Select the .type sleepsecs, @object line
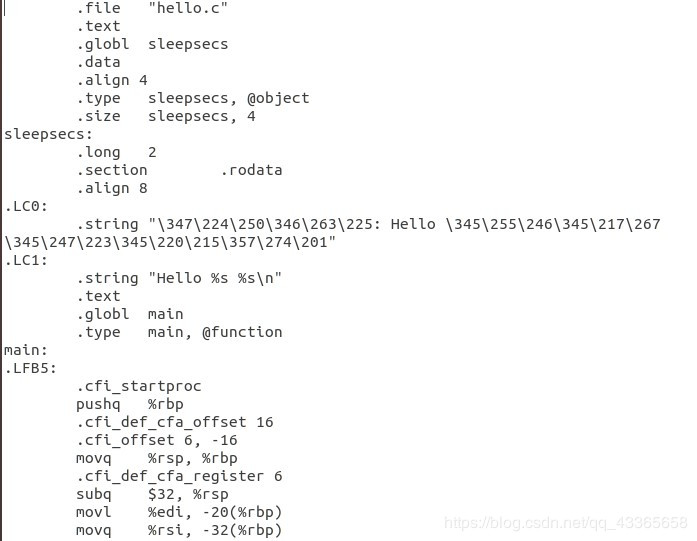Viewport: 697px width, 541px height. click(192, 98)
